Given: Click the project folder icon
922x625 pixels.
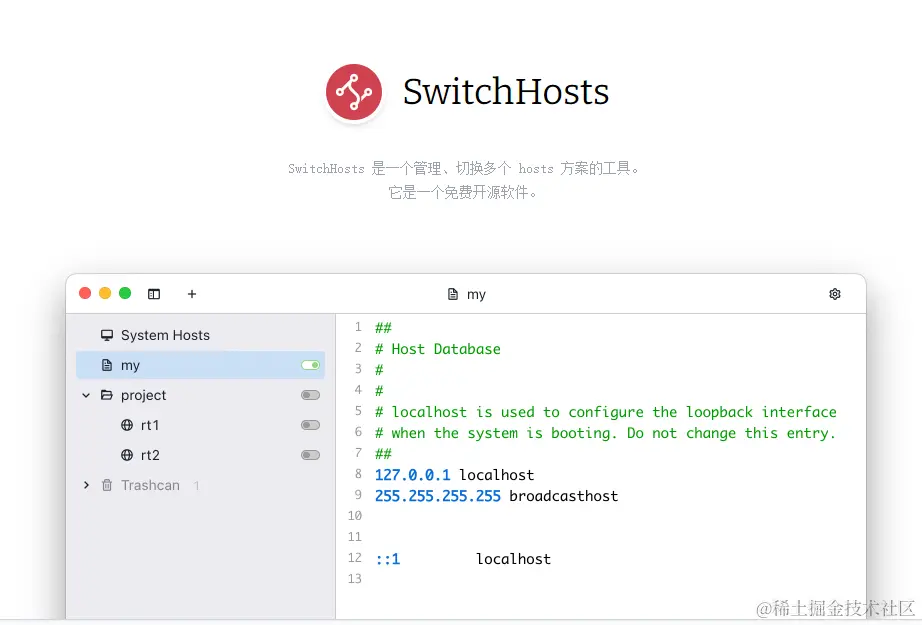Looking at the screenshot, I should click(x=106, y=395).
